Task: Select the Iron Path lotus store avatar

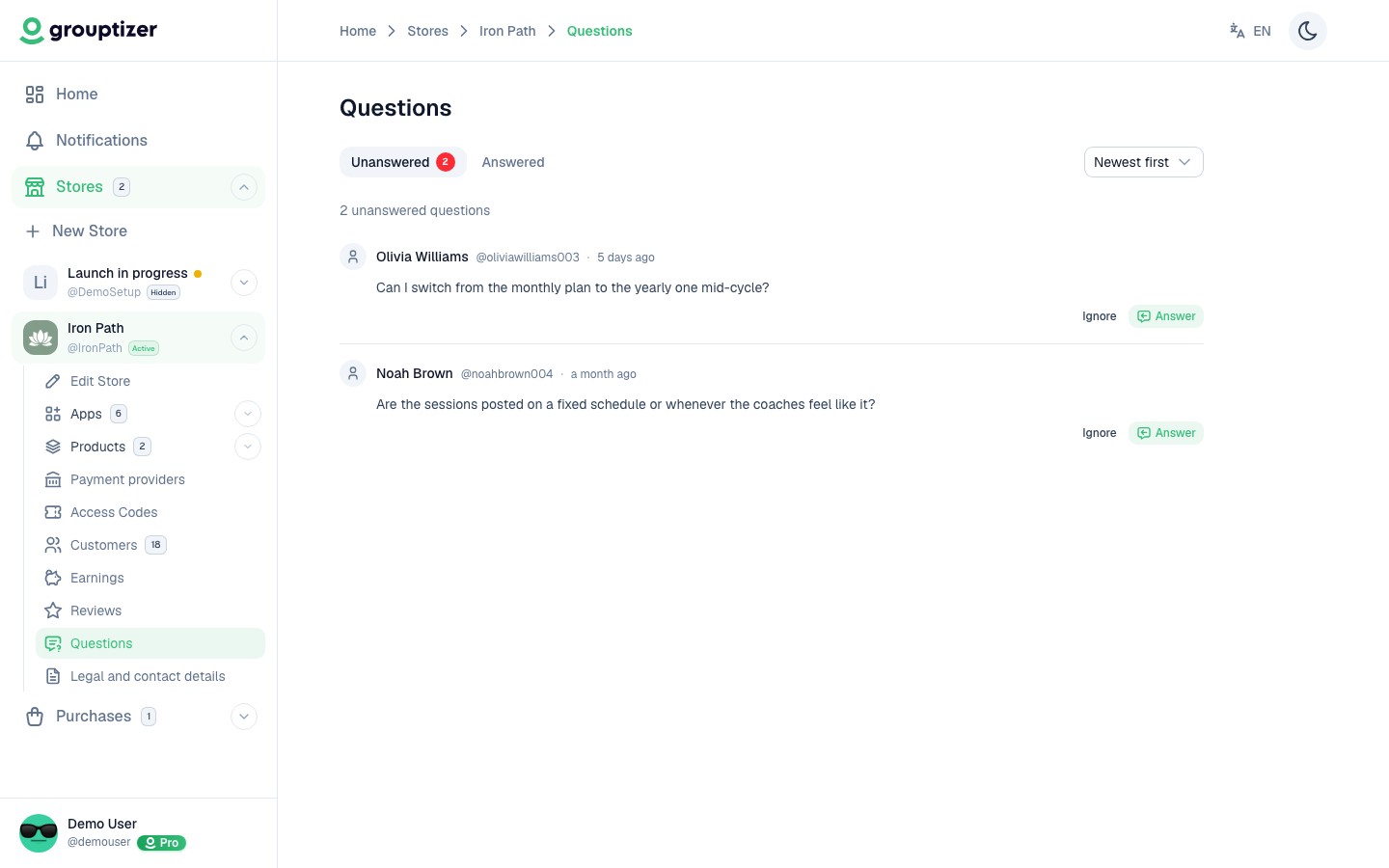Action: tap(41, 338)
